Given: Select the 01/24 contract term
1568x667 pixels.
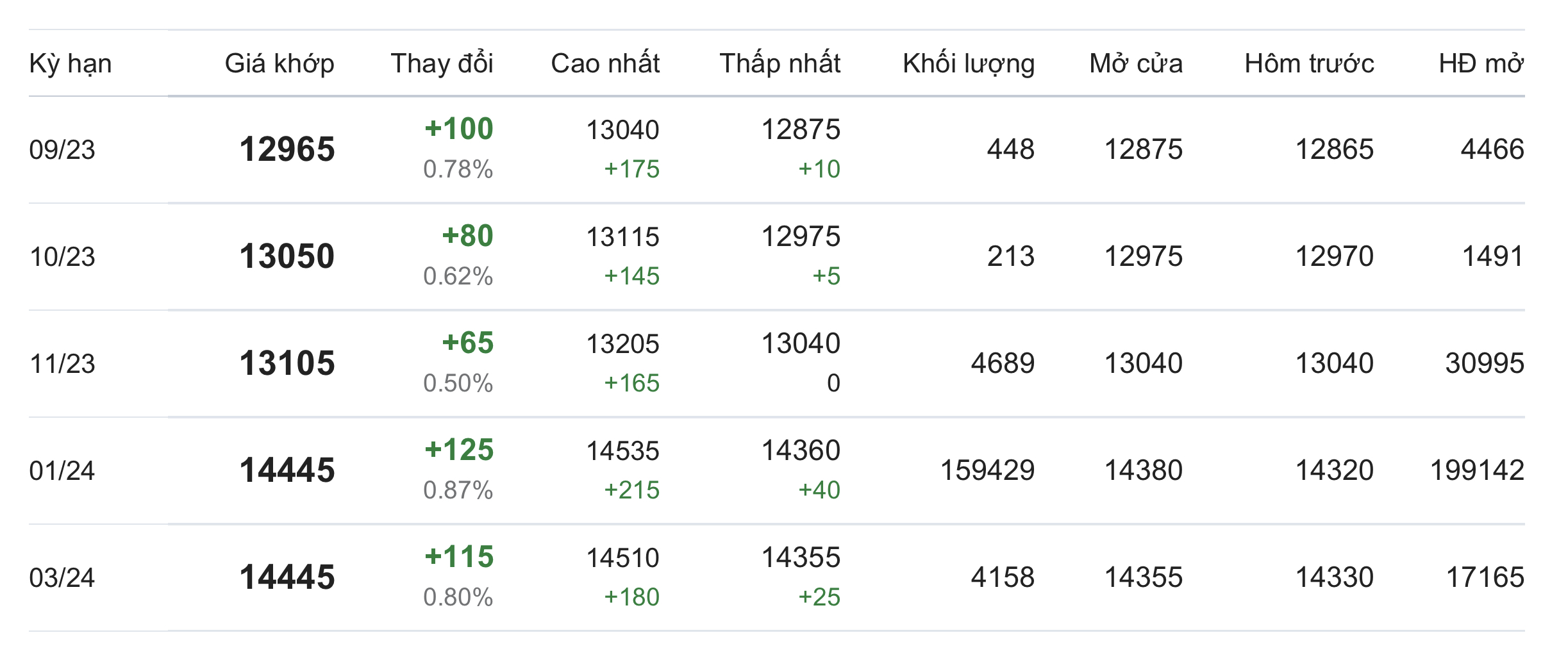Looking at the screenshot, I should [62, 471].
